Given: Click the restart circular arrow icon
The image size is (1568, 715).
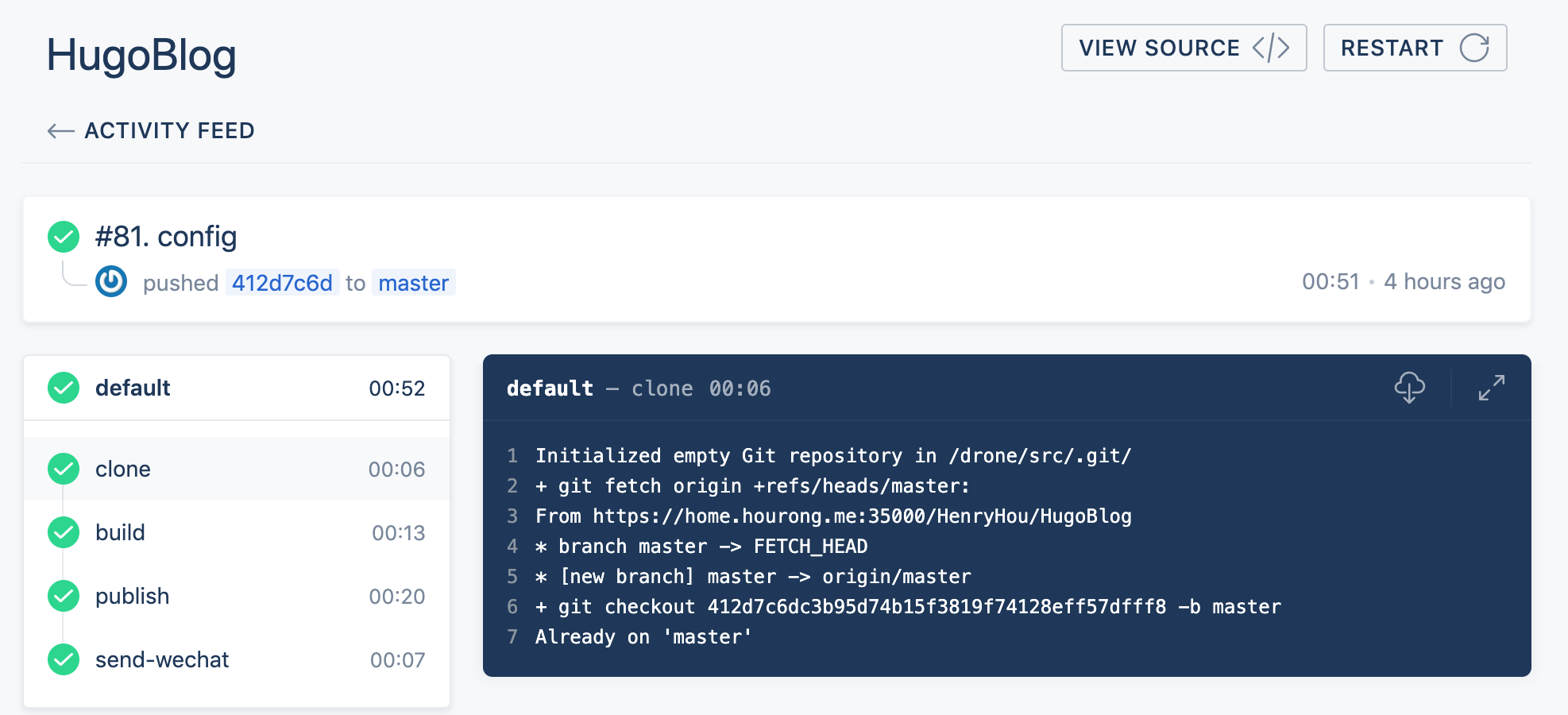Looking at the screenshot, I should point(1474,48).
